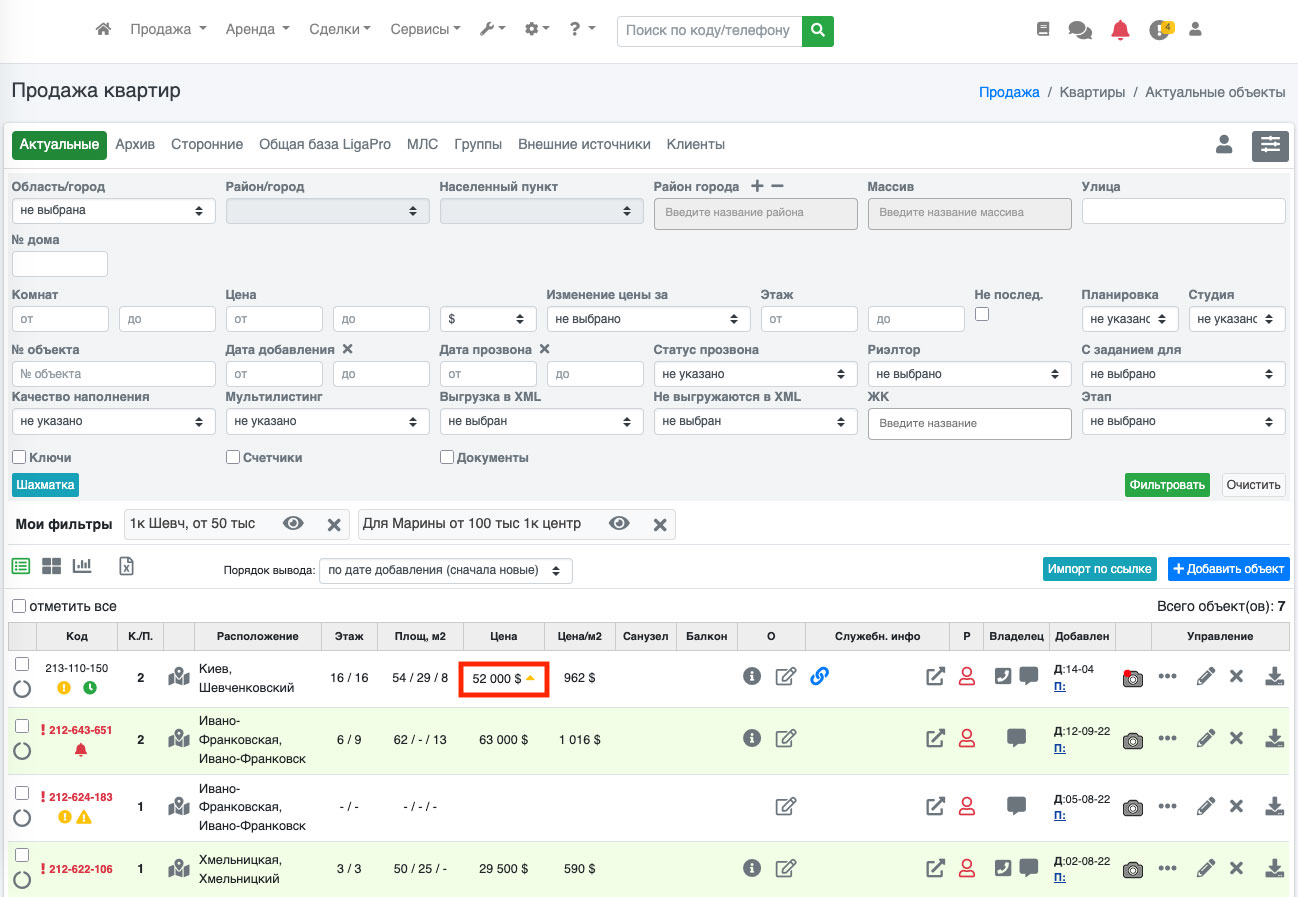Click the filter settings sliders icon
This screenshot has height=897, width=1298.
click(1270, 145)
